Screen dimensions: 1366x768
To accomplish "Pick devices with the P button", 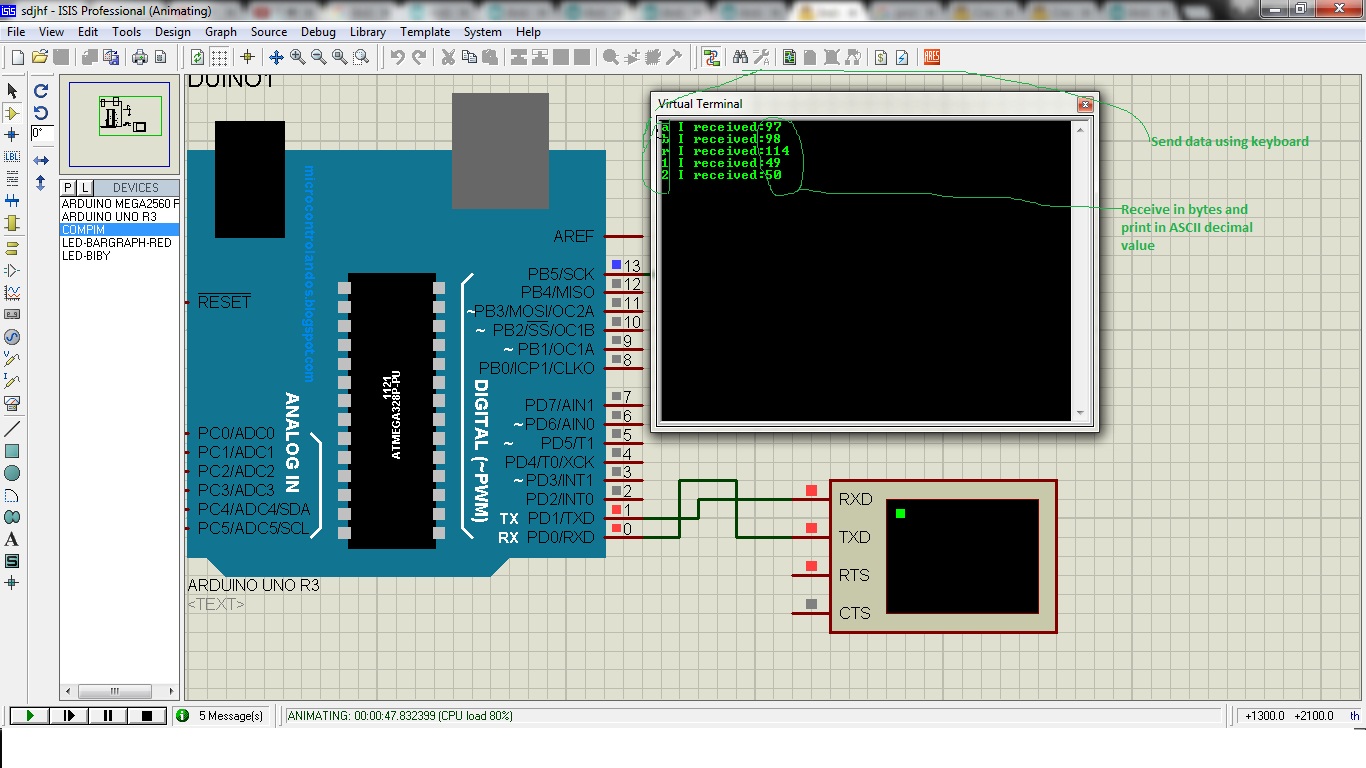I will (68, 188).
